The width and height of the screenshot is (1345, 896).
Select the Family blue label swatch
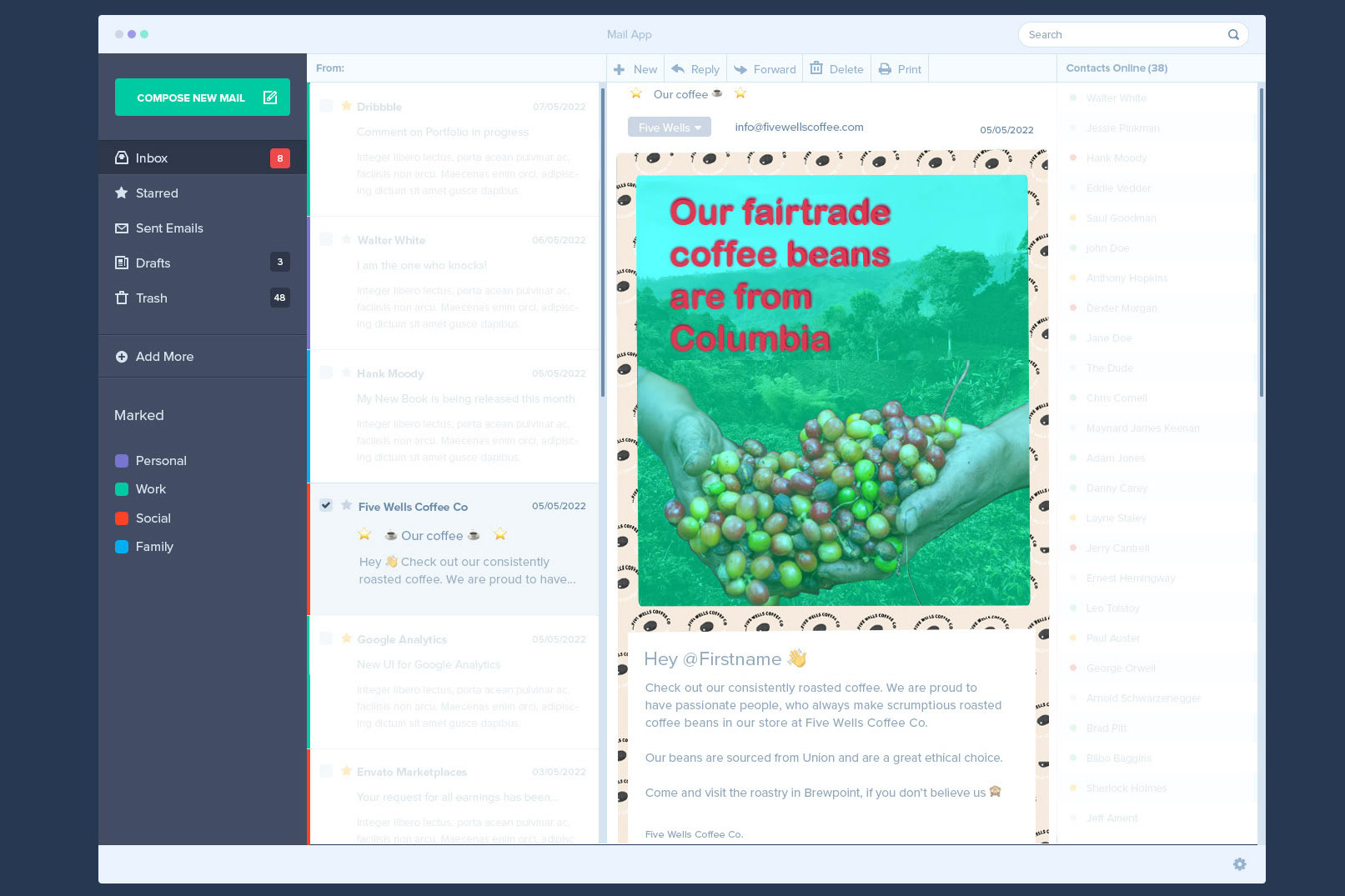(x=122, y=547)
